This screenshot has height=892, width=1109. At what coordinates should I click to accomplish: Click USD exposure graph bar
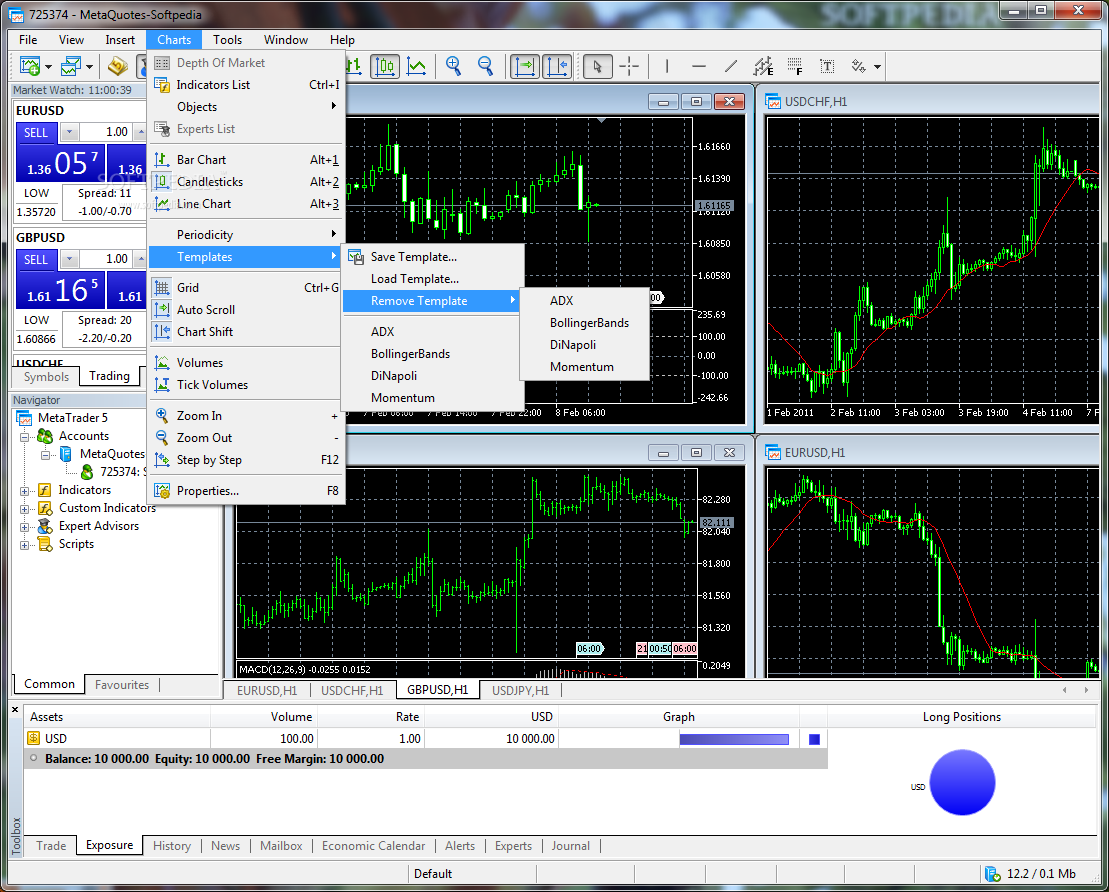tap(734, 739)
